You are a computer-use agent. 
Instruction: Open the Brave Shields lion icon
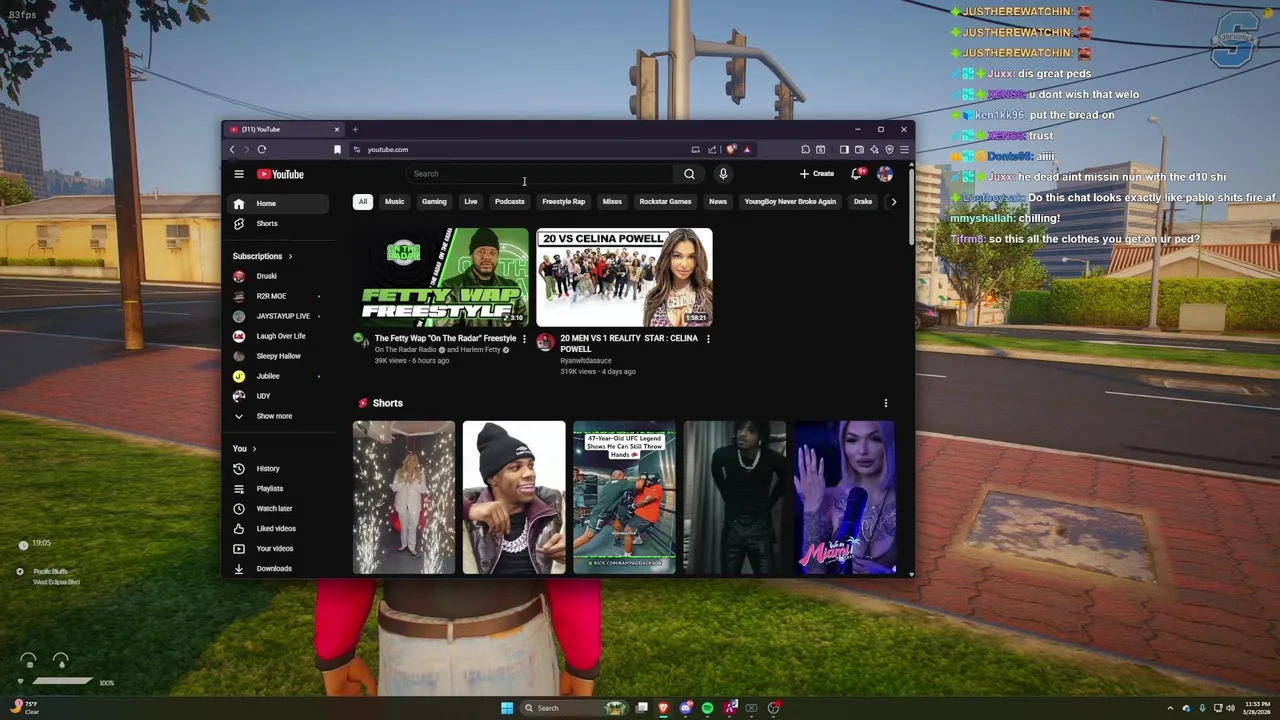[732, 149]
